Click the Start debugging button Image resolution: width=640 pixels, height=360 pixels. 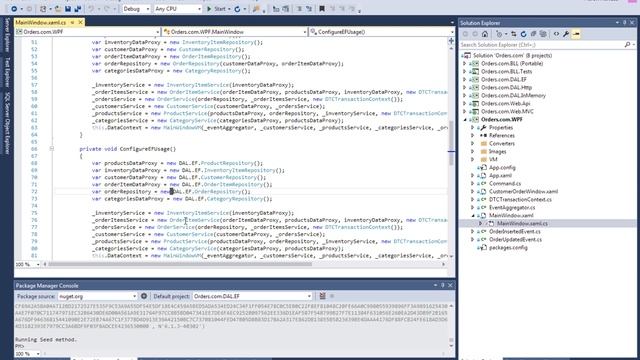pos(216,9)
